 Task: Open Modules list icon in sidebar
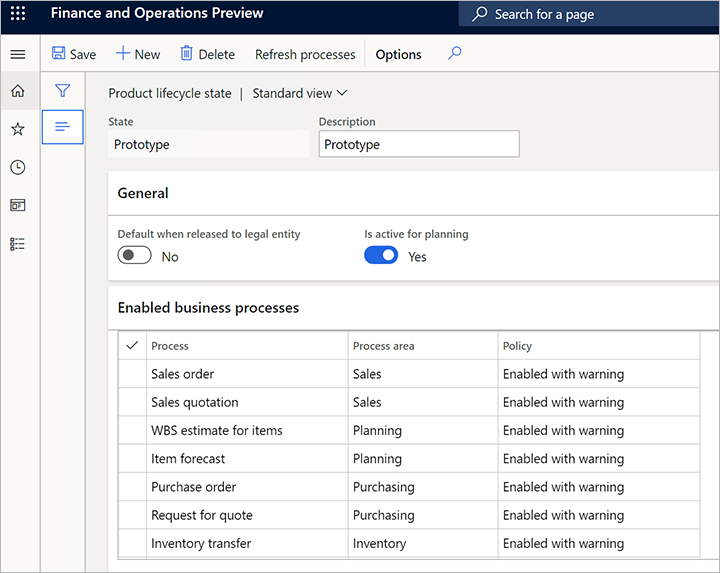(x=18, y=243)
